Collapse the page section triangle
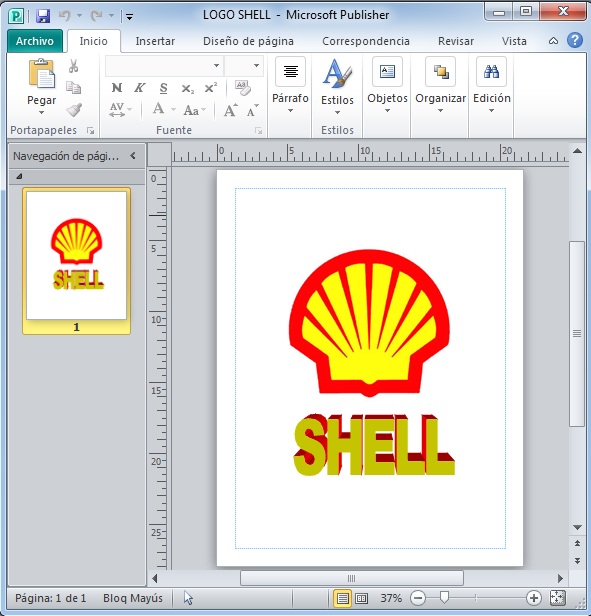This screenshot has height=616, width=591. (x=19, y=177)
